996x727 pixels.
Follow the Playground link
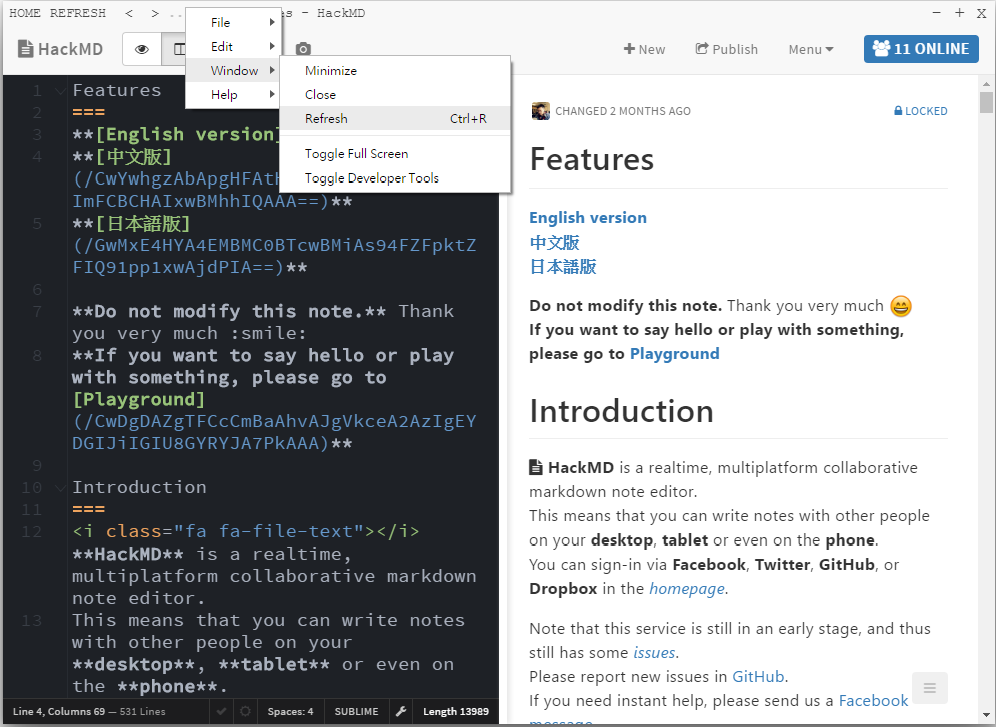coord(674,354)
